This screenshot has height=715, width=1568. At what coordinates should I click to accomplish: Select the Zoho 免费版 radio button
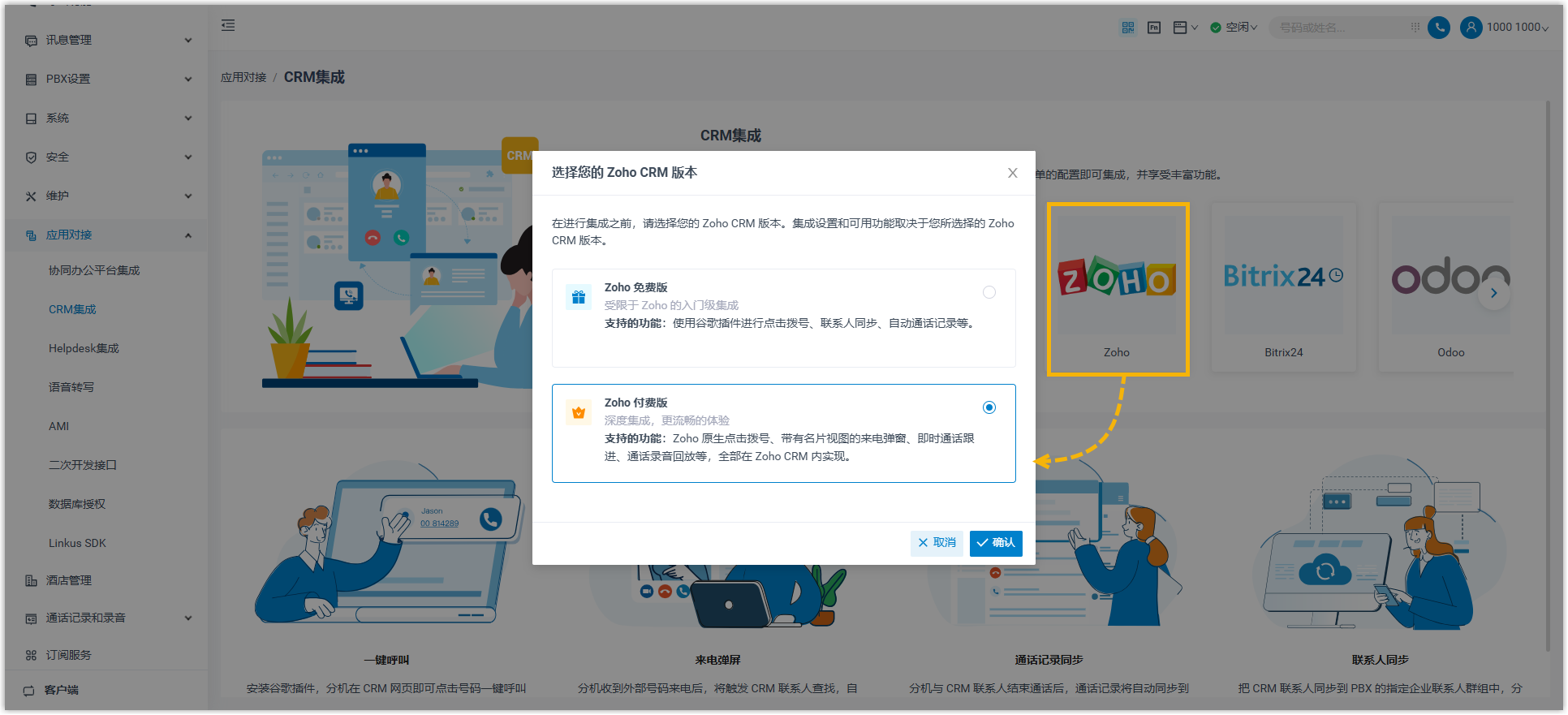(989, 292)
